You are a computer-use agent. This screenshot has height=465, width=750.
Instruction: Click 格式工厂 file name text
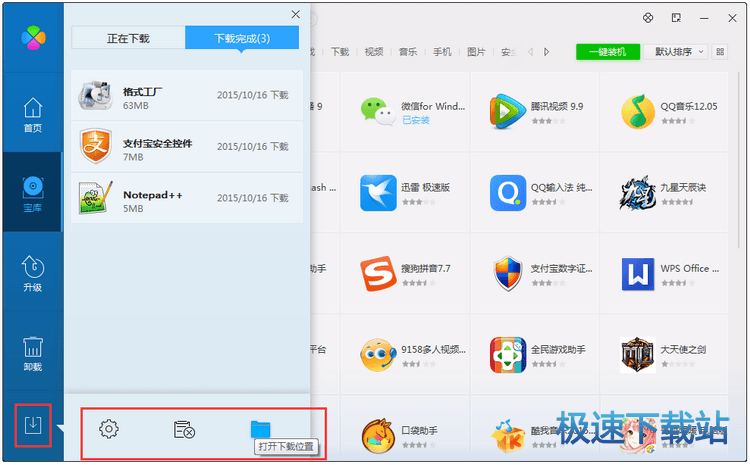click(143, 92)
